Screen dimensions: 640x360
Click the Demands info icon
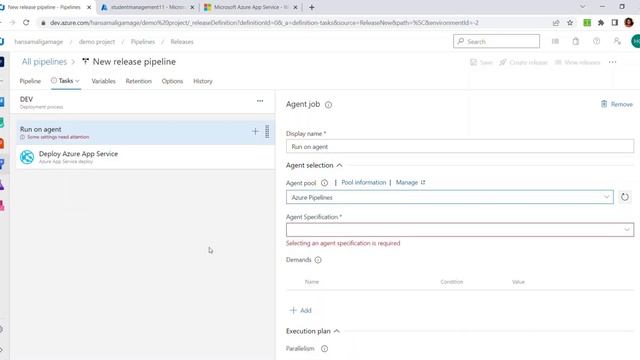[318, 260]
